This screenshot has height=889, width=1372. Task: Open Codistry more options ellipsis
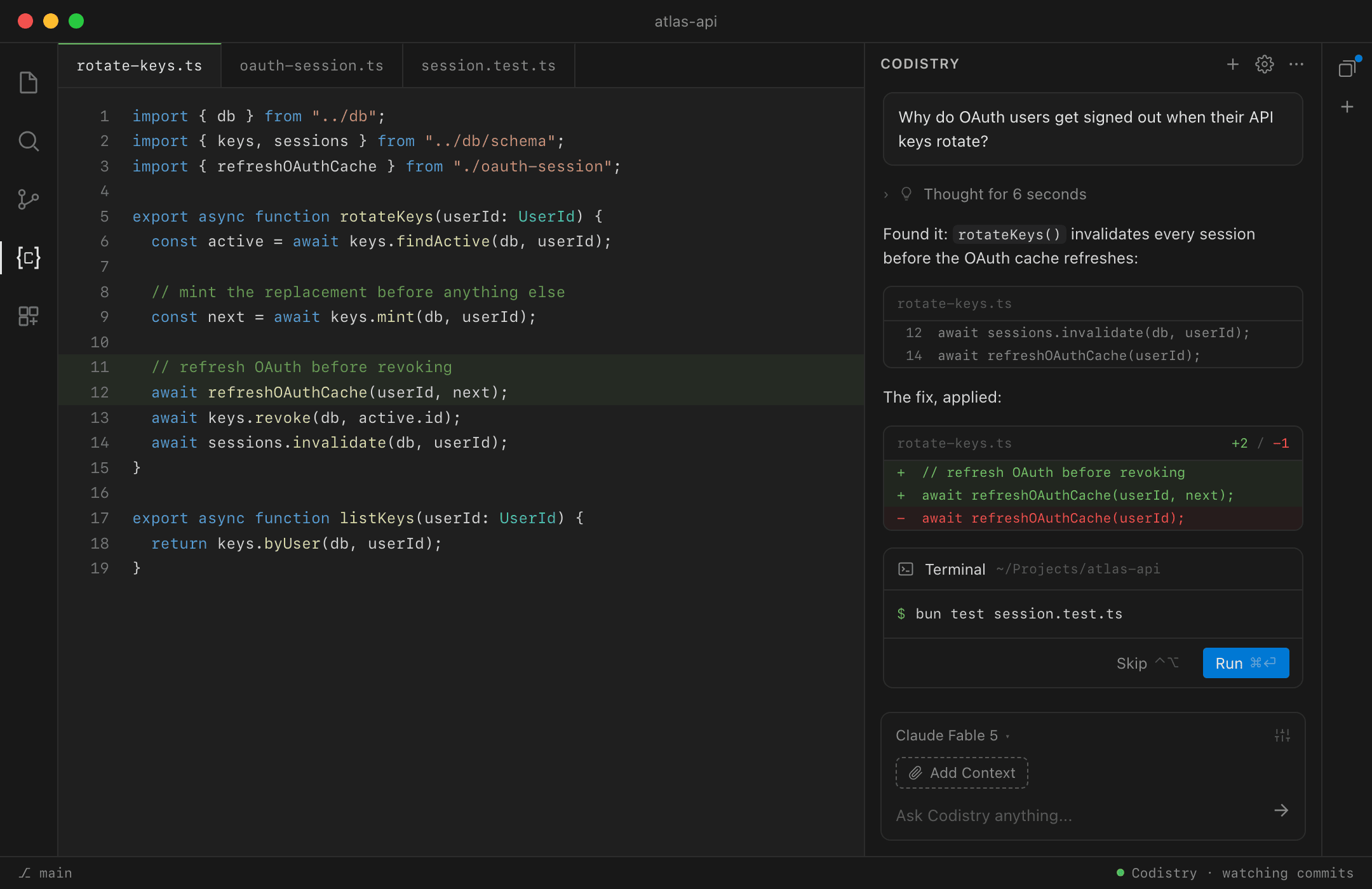pyautogui.click(x=1296, y=64)
